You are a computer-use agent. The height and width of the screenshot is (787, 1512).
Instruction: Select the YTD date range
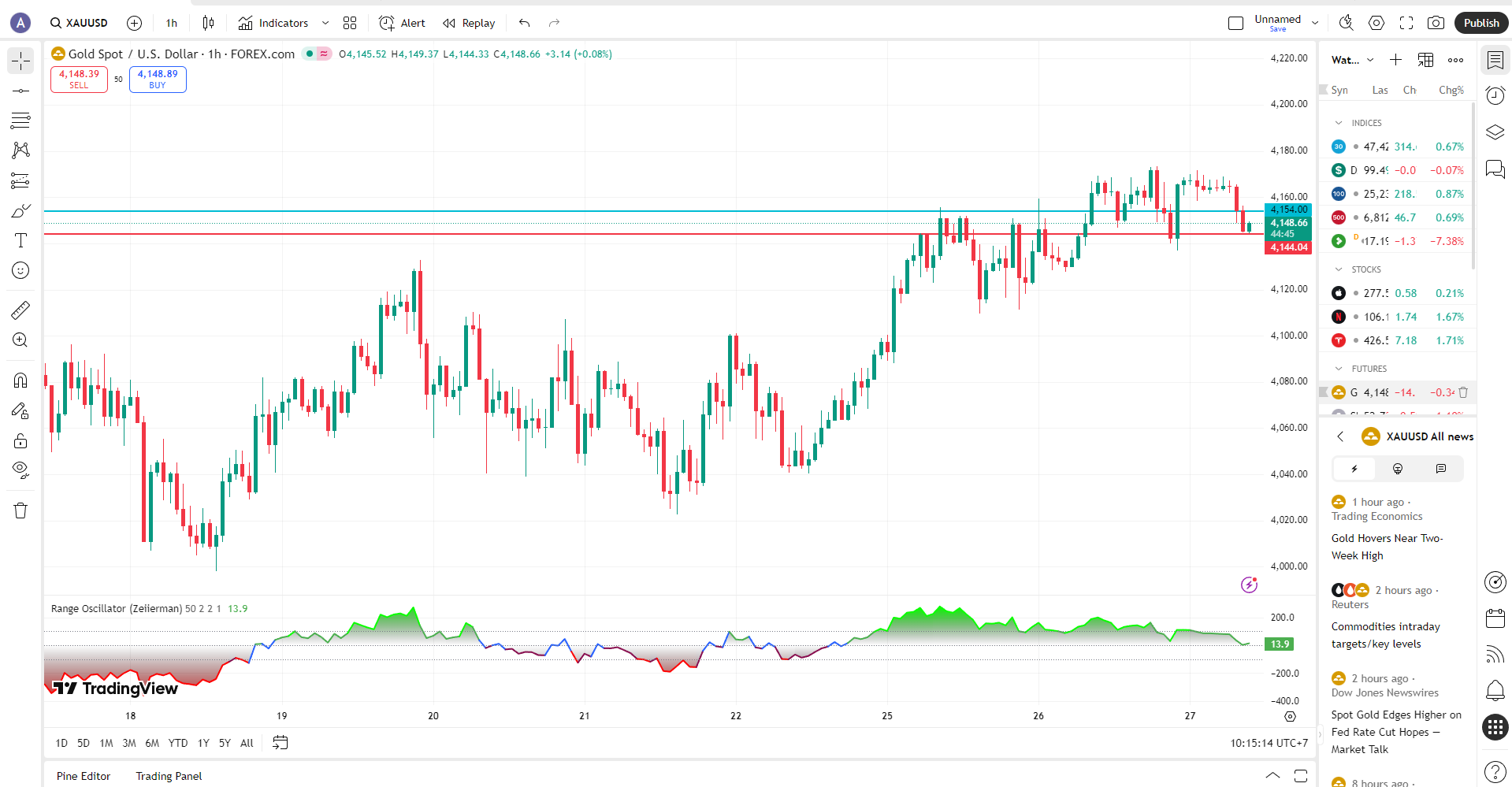coord(178,743)
